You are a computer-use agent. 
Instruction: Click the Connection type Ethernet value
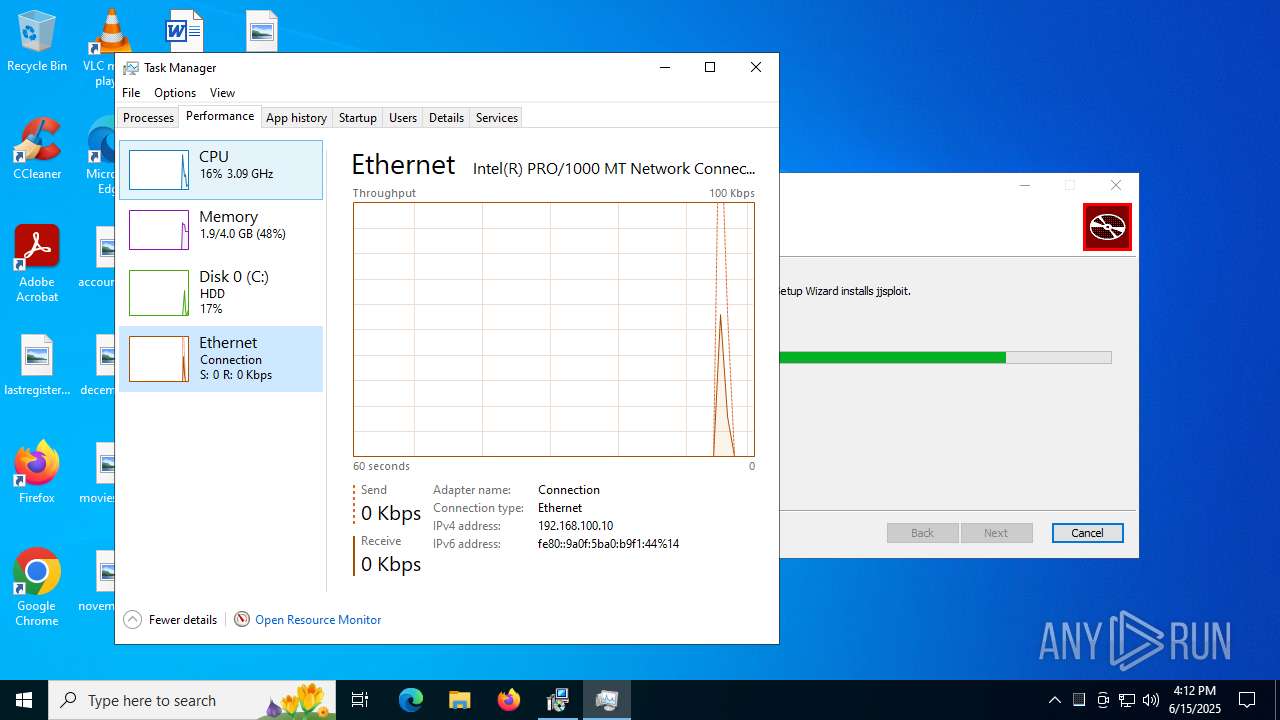pos(560,508)
